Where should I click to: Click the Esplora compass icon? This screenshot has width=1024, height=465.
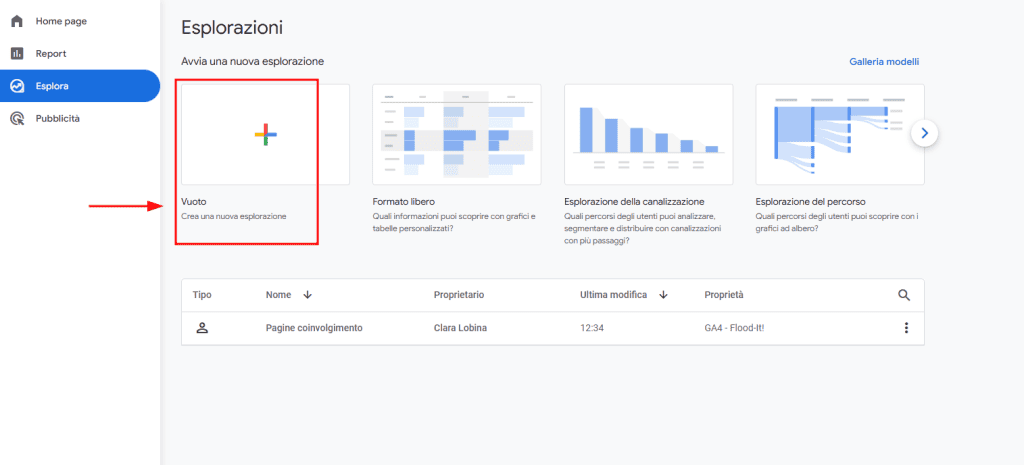[x=18, y=86]
